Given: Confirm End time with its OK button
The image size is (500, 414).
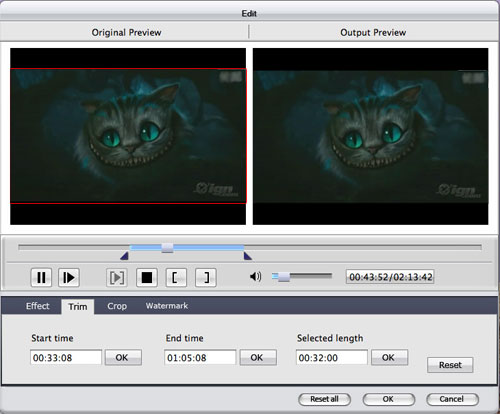Looking at the screenshot, I should pos(258,357).
